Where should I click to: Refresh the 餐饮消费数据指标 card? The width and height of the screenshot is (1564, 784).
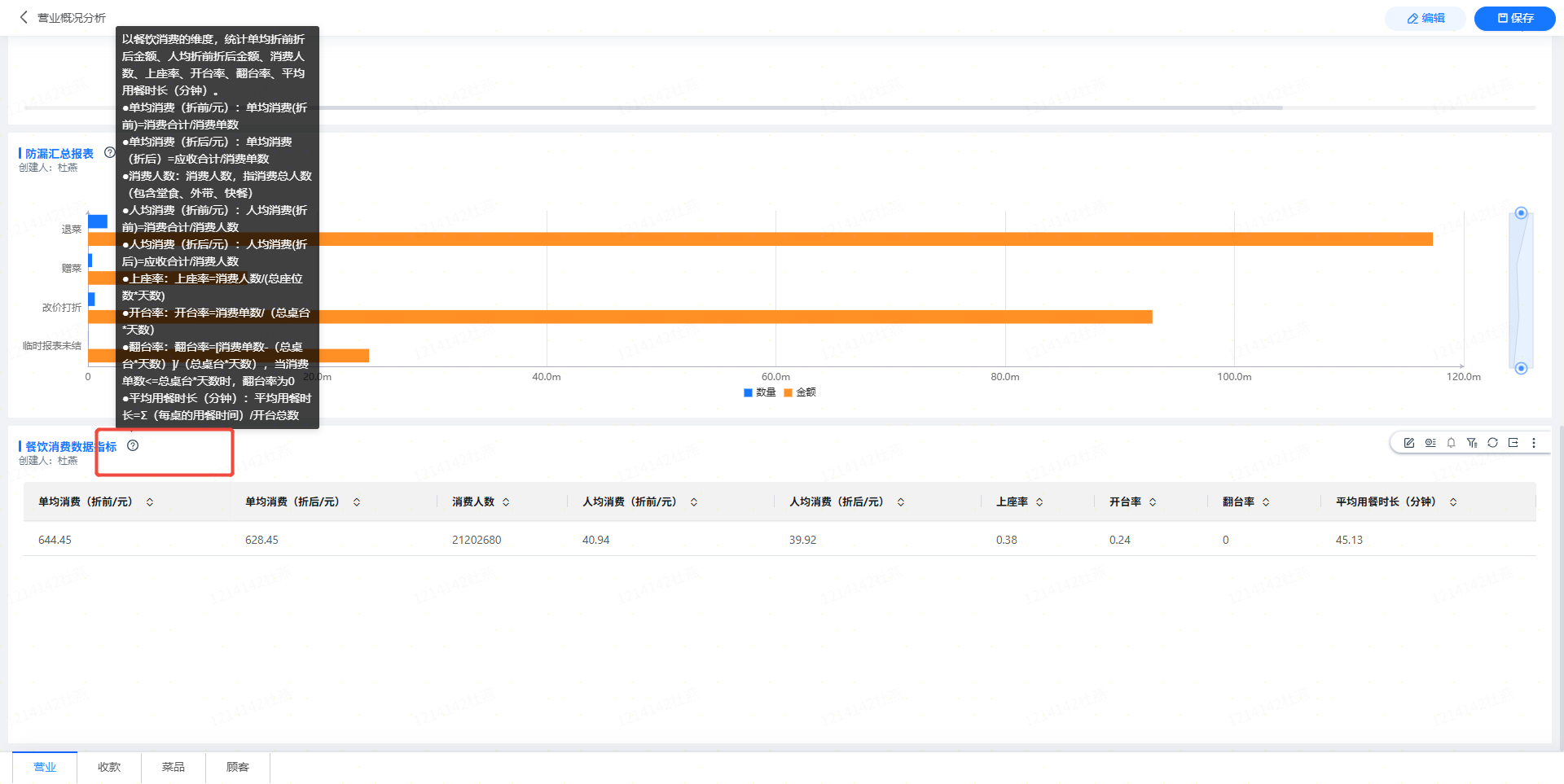click(x=1492, y=443)
